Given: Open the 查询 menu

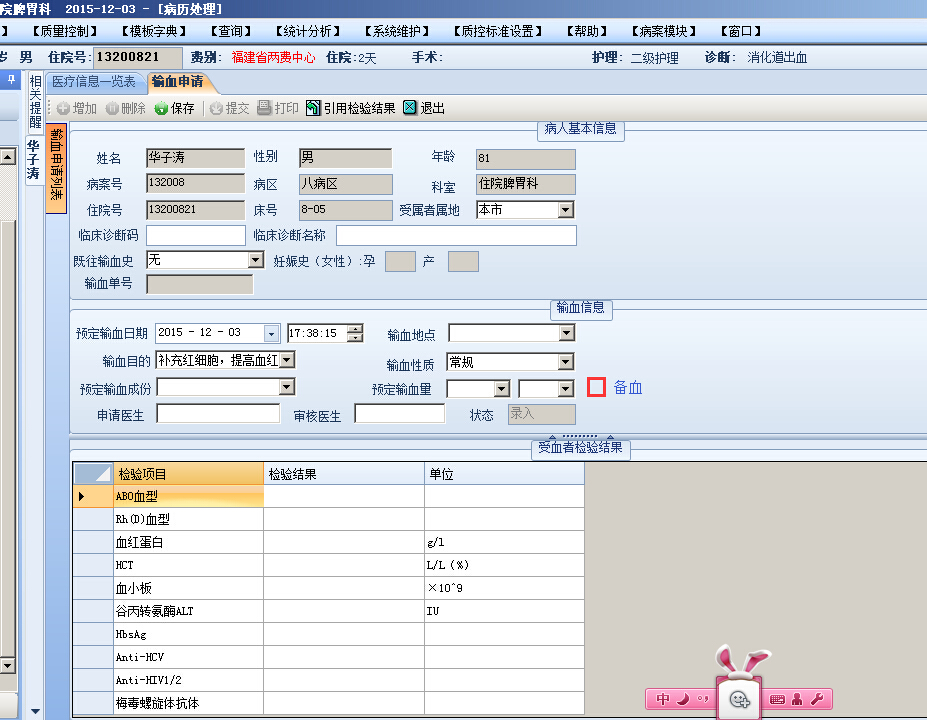Looking at the screenshot, I should coord(231,31).
